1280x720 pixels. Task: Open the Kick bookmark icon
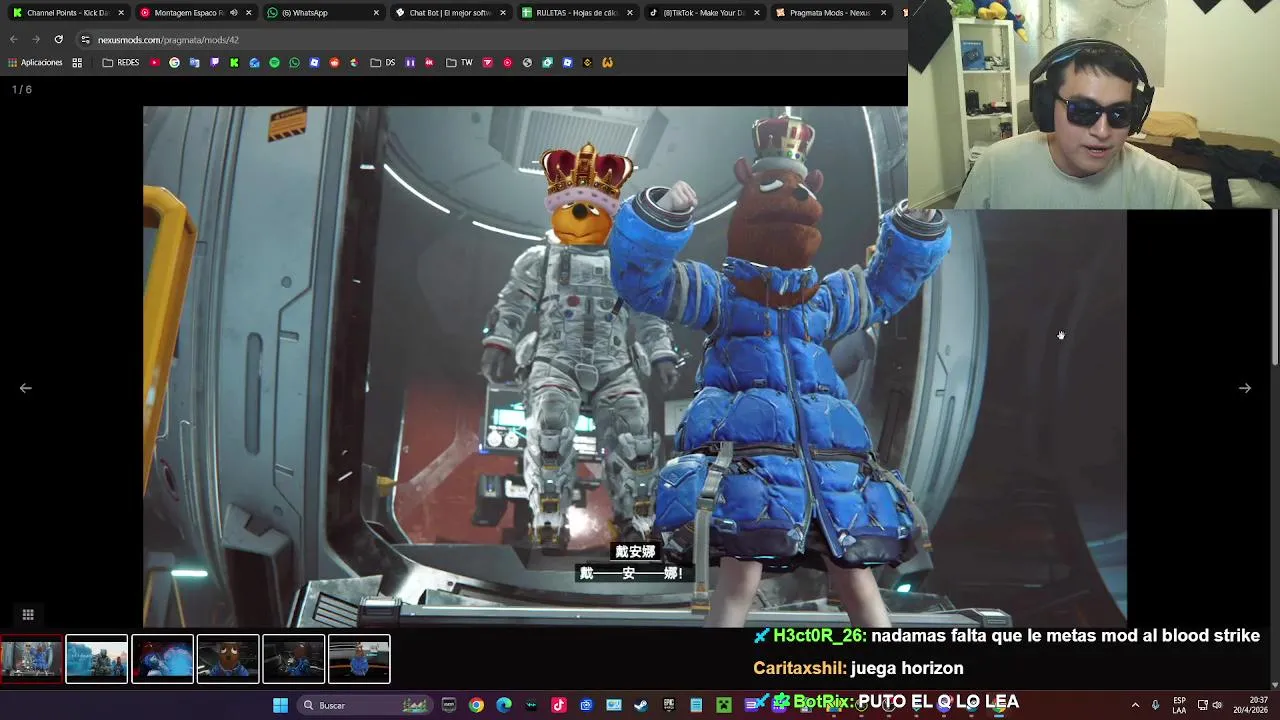[234, 62]
